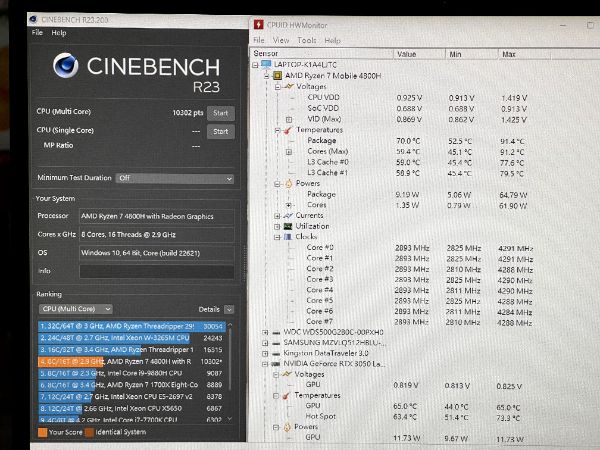Open HWMonitor View menu
The image size is (600, 450).
(x=281, y=40)
